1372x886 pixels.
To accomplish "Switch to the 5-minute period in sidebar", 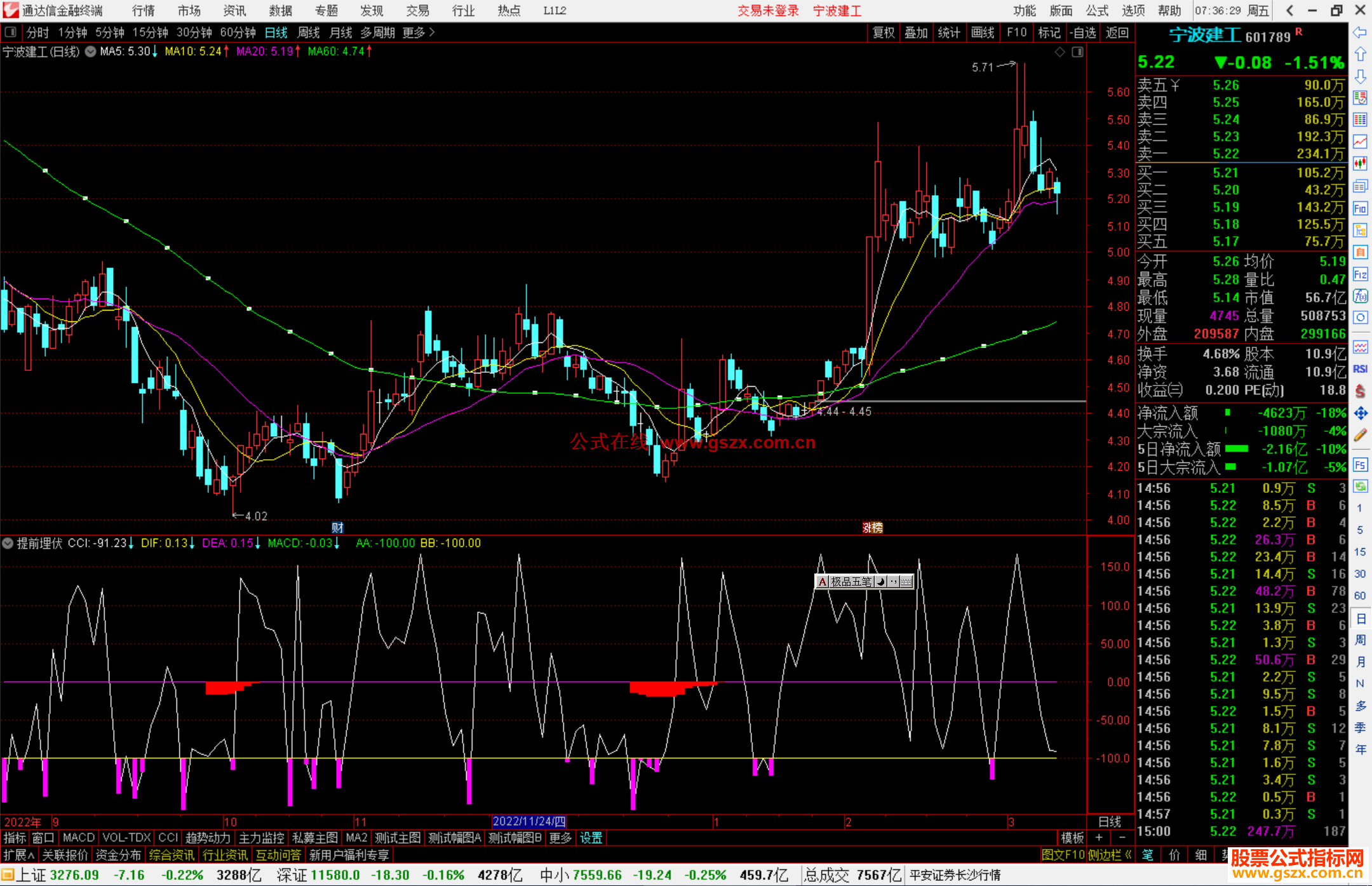I will (1360, 530).
